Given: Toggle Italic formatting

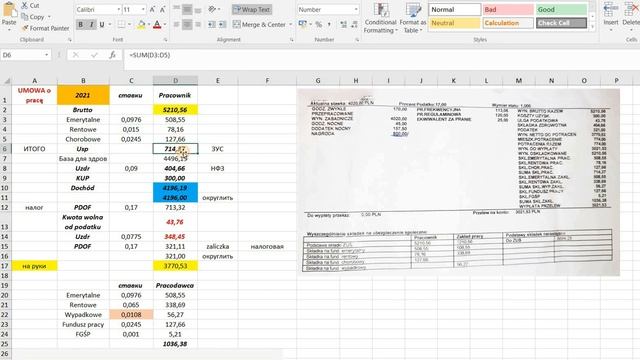Looking at the screenshot, I should point(91,24).
